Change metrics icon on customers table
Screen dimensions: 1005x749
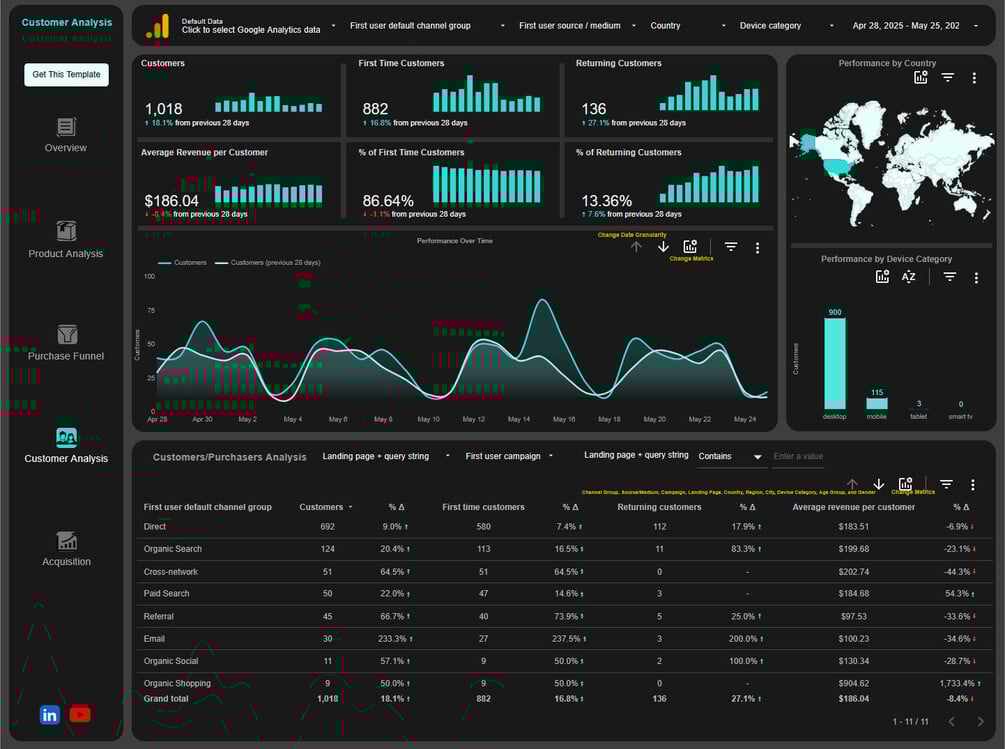point(905,484)
